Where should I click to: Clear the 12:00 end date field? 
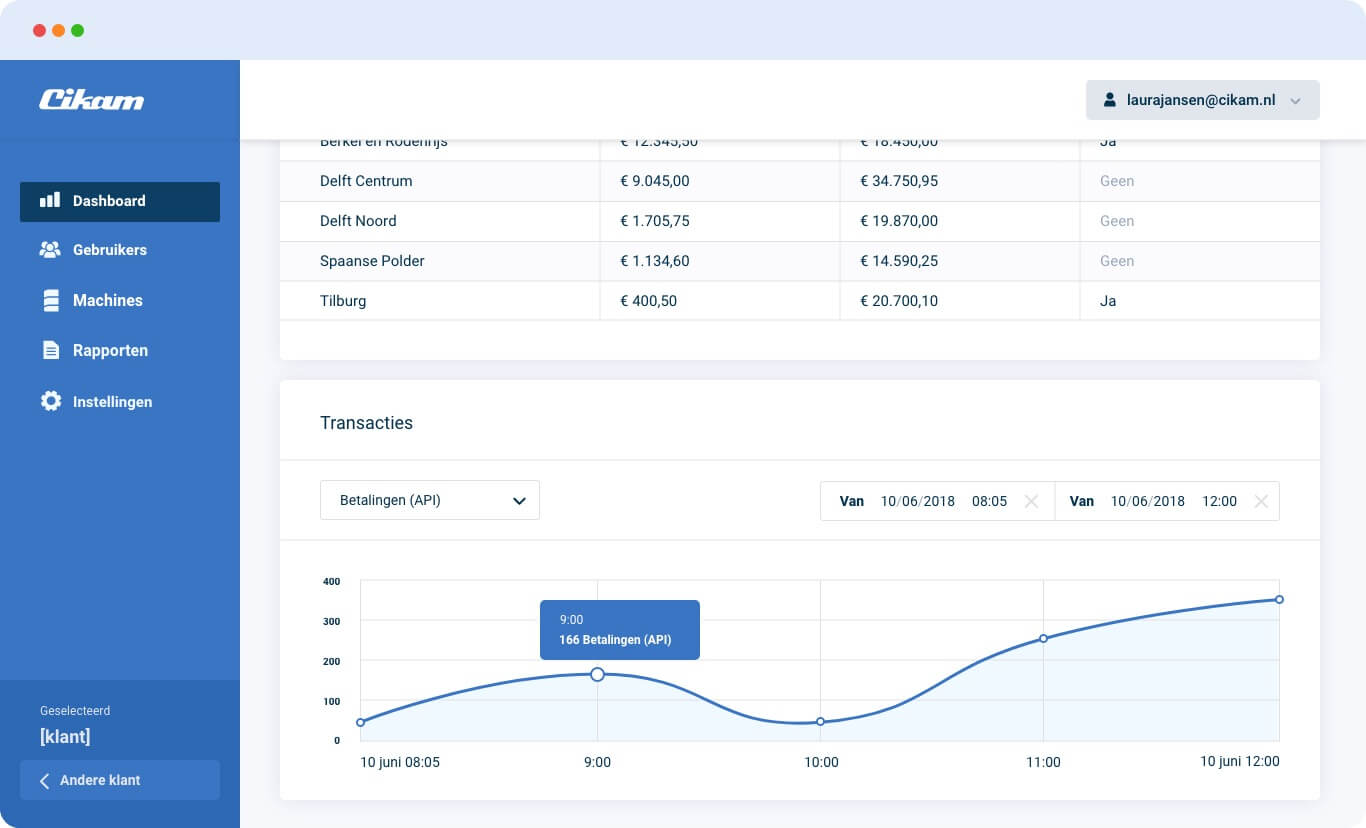[1261, 501]
